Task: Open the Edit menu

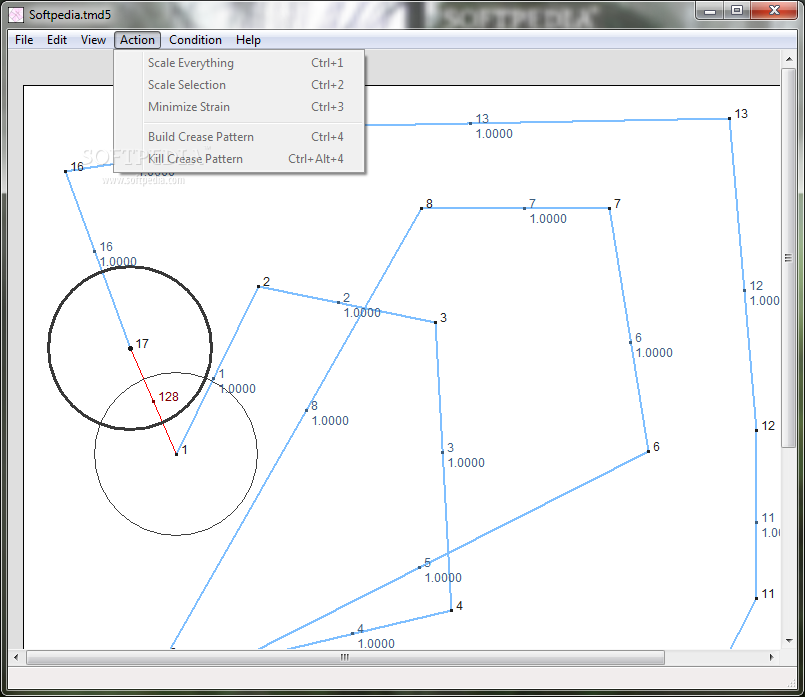Action: (57, 40)
